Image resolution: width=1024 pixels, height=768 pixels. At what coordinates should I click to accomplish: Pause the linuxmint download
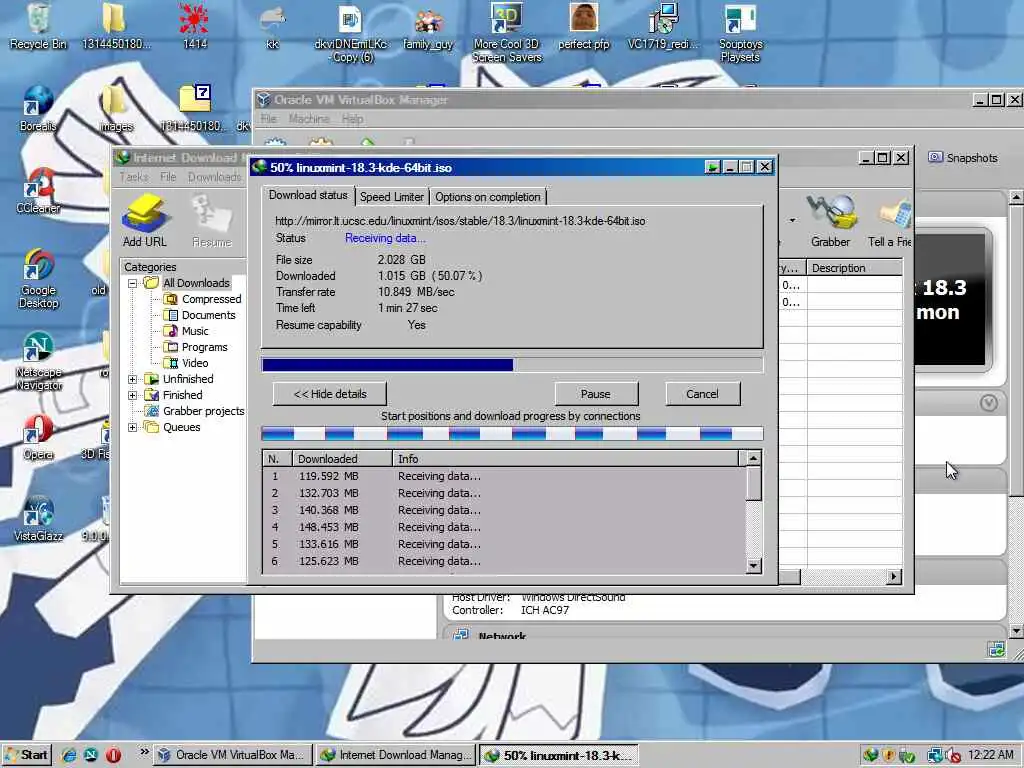(x=596, y=394)
